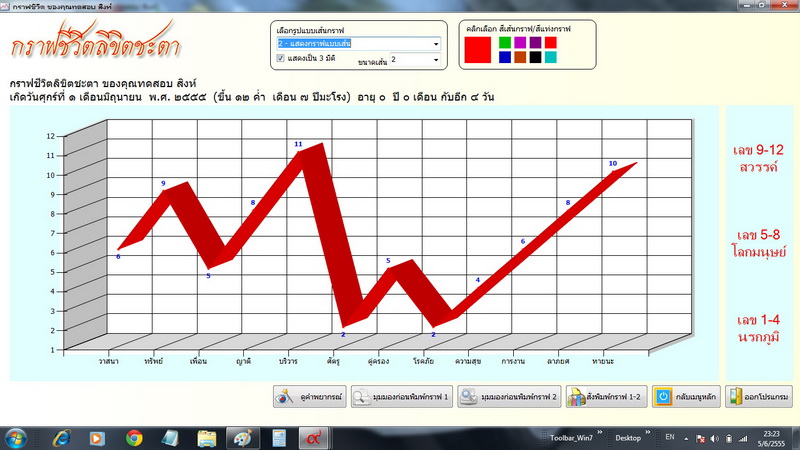The width and height of the screenshot is (800, 450).
Task: Switch the EN language indicator
Action: coord(670,437)
